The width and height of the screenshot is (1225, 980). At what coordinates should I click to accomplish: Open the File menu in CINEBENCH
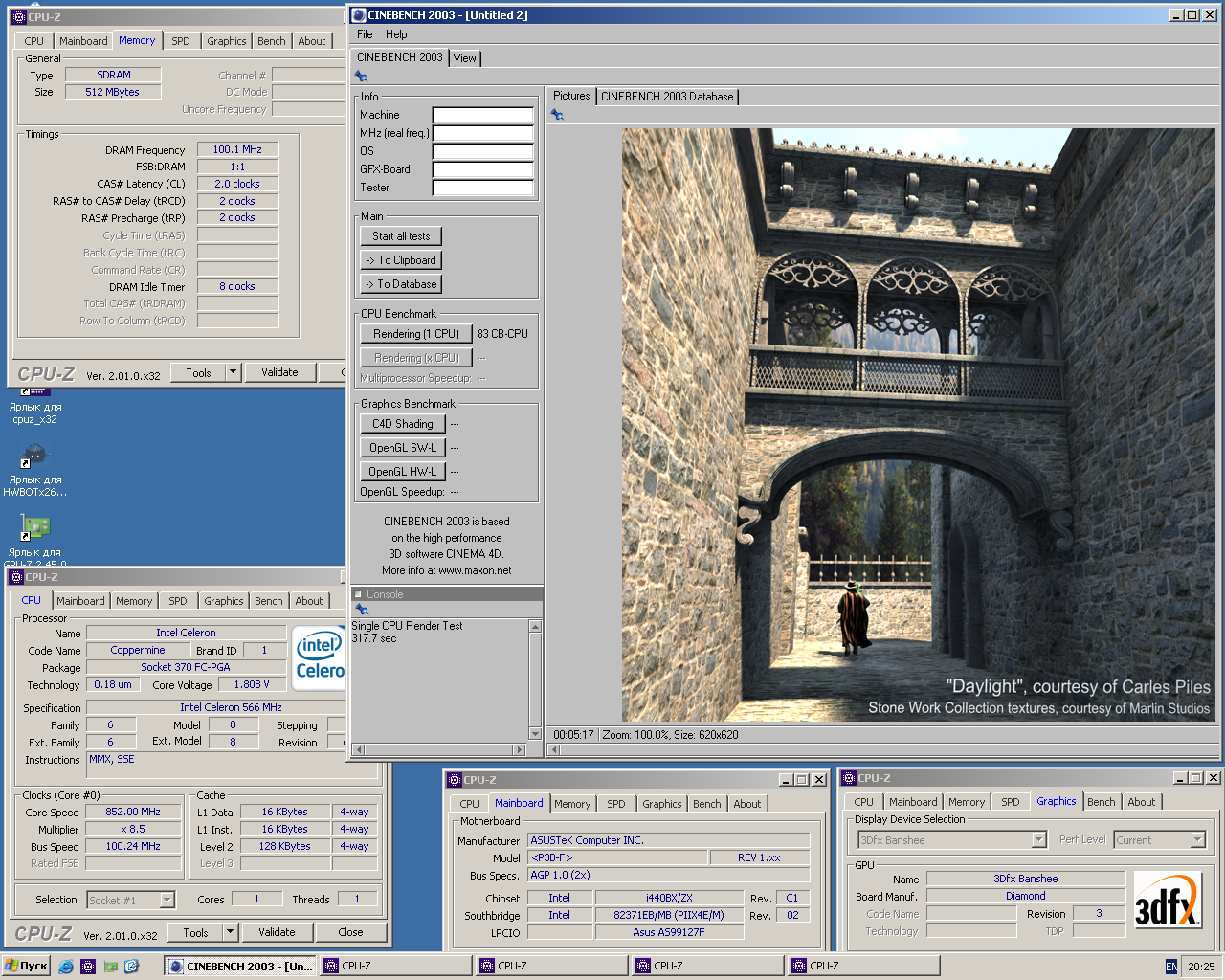pos(365,34)
